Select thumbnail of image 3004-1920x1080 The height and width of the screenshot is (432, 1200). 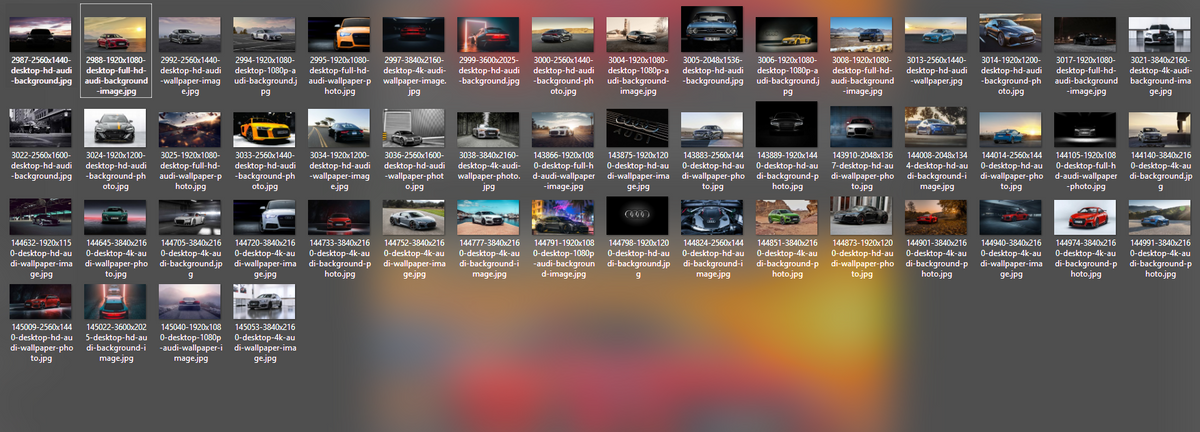tap(638, 35)
